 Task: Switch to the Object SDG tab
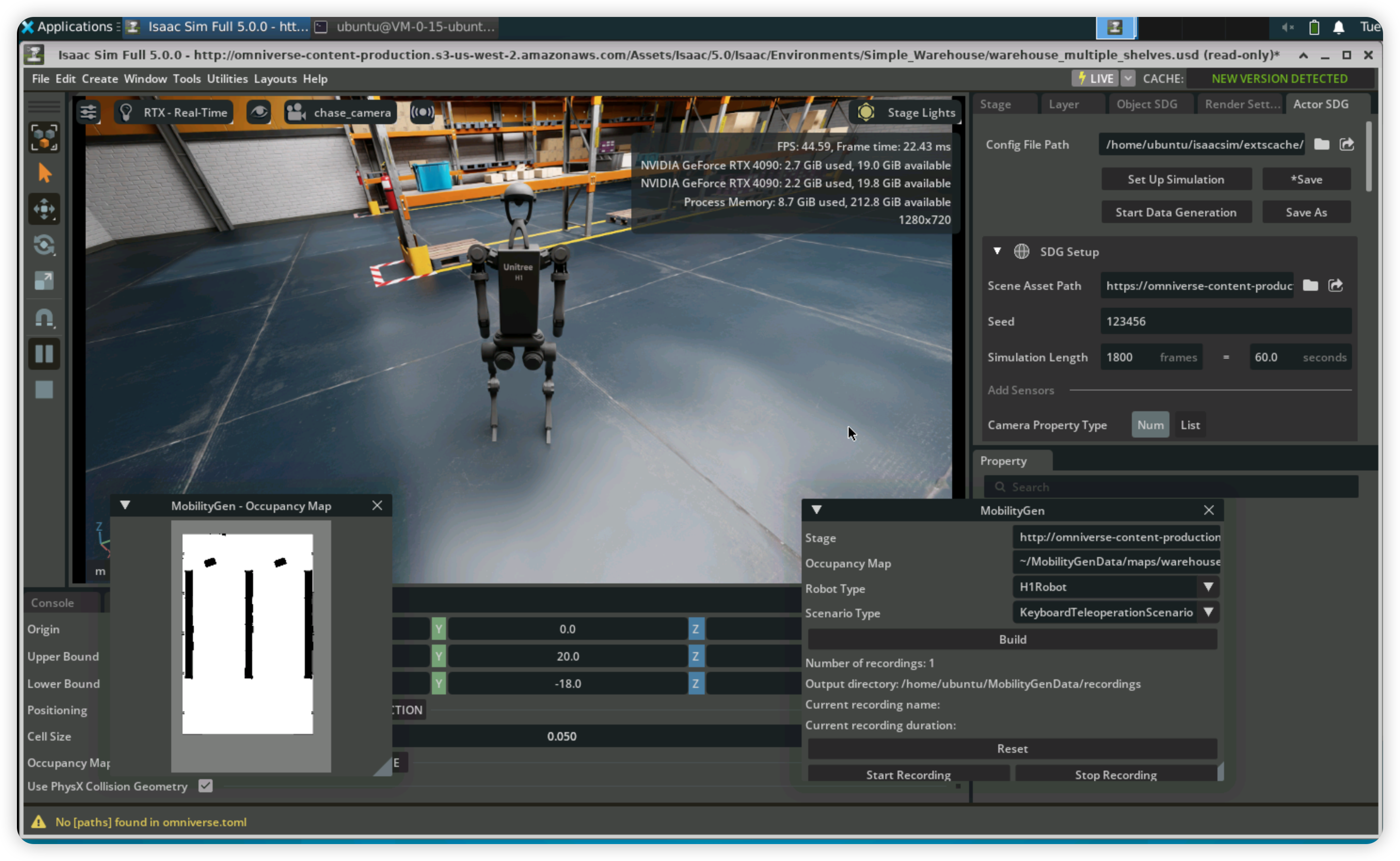pos(1146,104)
